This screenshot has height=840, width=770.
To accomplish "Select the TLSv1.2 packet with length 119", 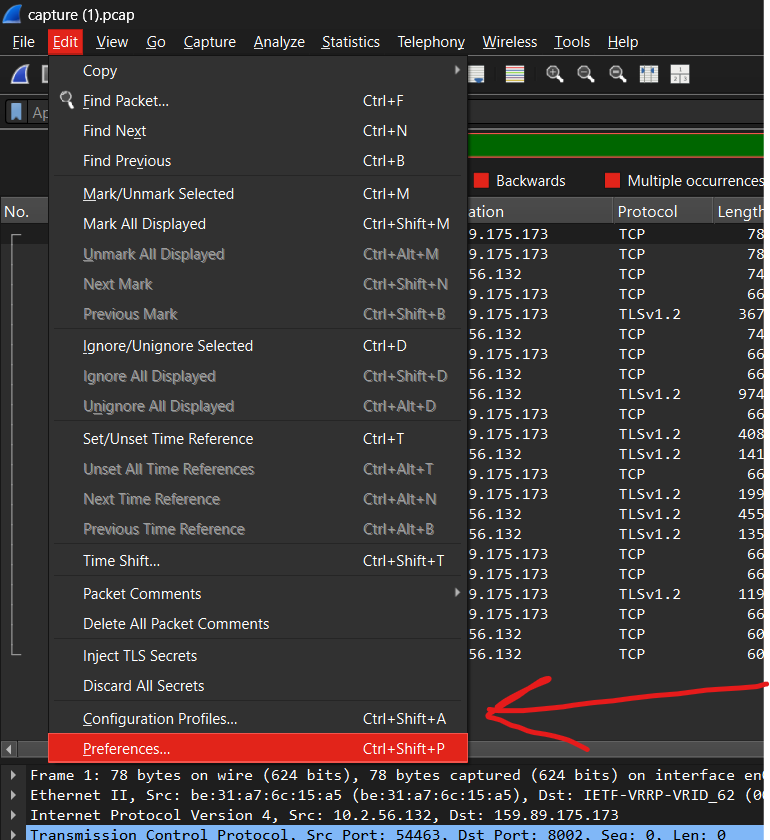I will coord(616,594).
